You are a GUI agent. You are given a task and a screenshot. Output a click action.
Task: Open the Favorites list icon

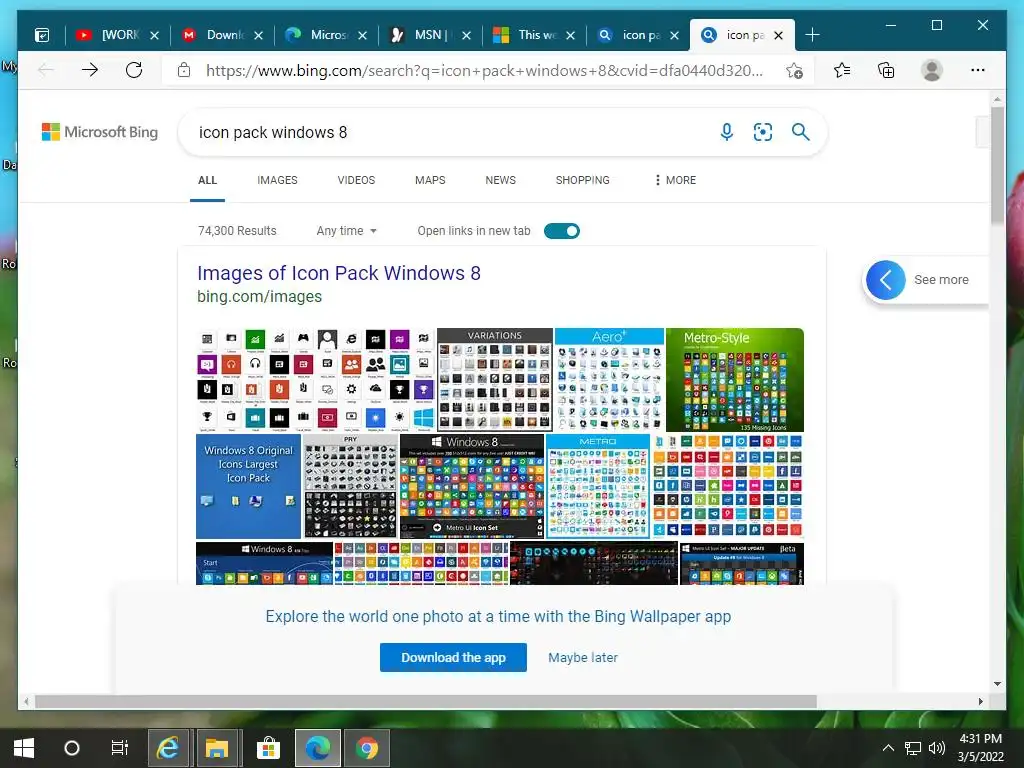pos(842,70)
